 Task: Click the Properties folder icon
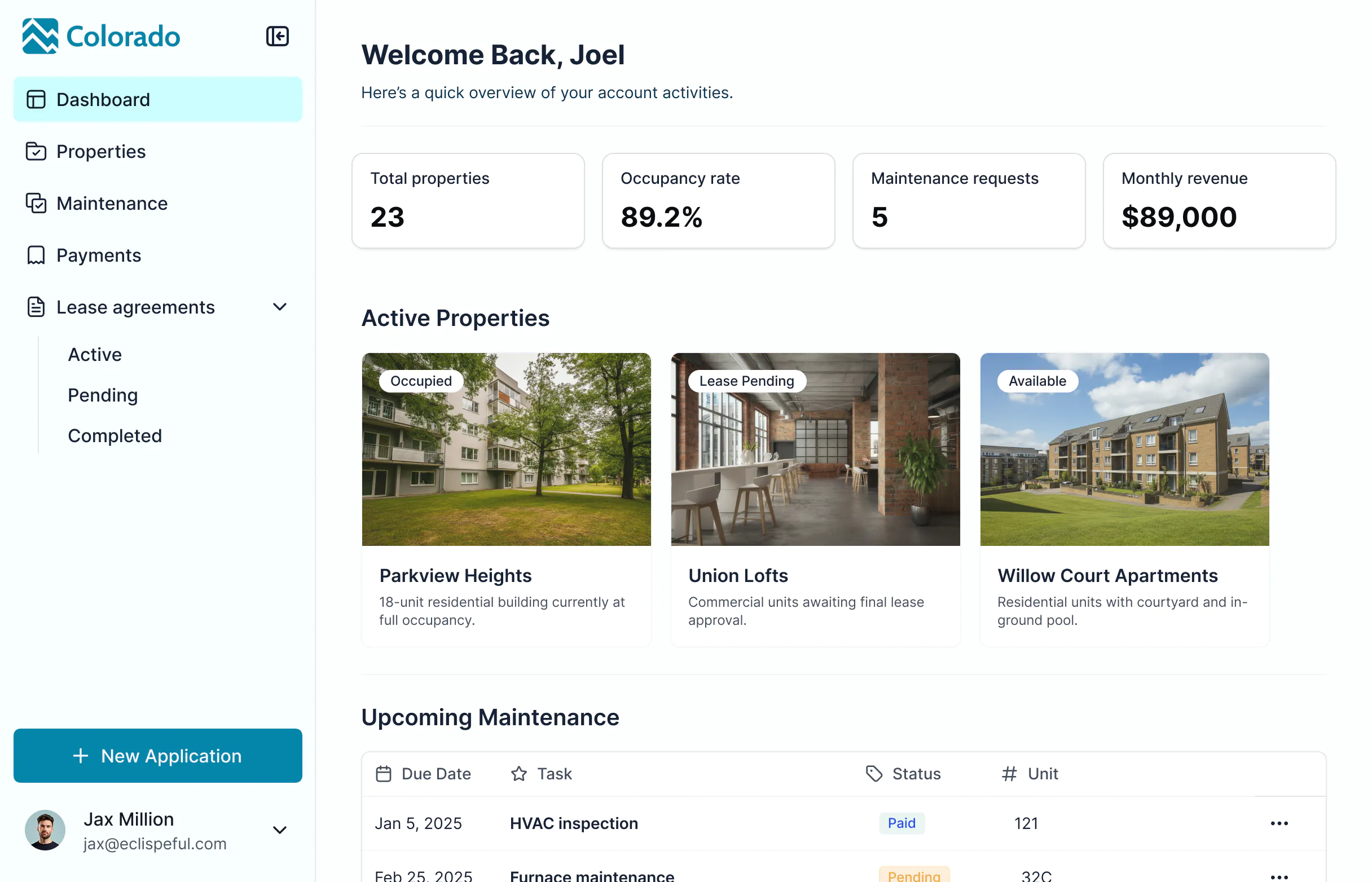[36, 151]
